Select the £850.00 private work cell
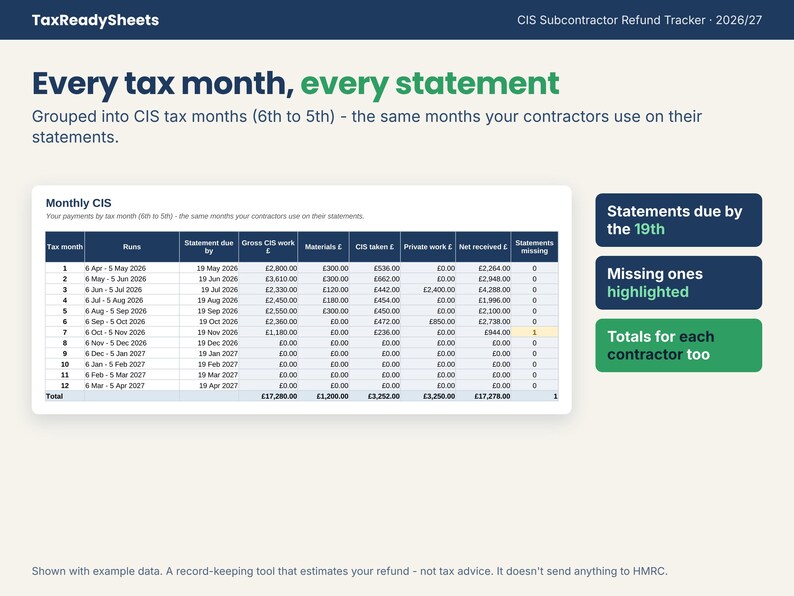 [x=427, y=322]
